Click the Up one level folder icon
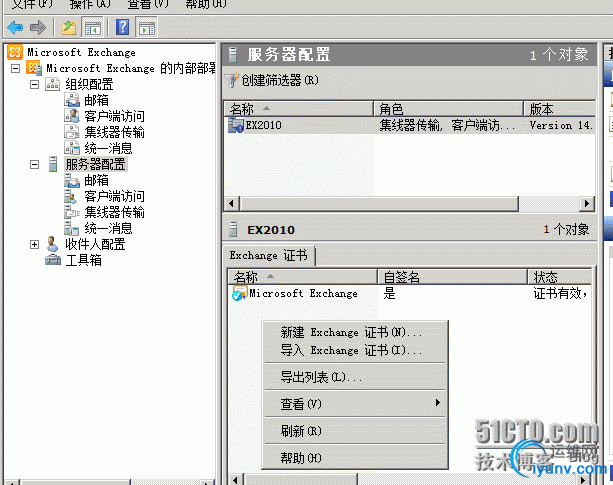Image resolution: width=613 pixels, height=485 pixels. (x=69, y=27)
